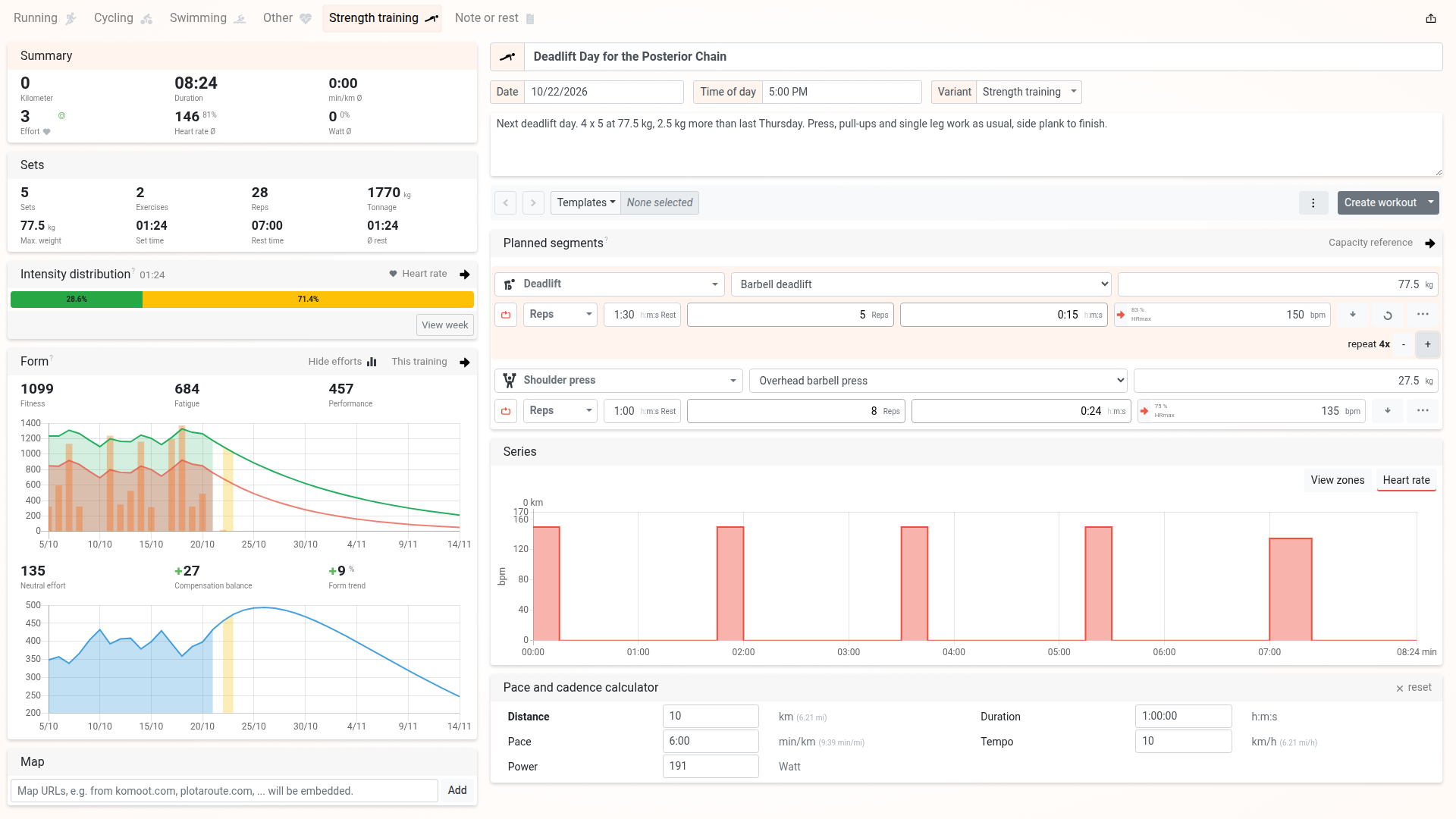This screenshot has height=819, width=1456.
Task: Click the Create workout button
Action: coord(1380,202)
